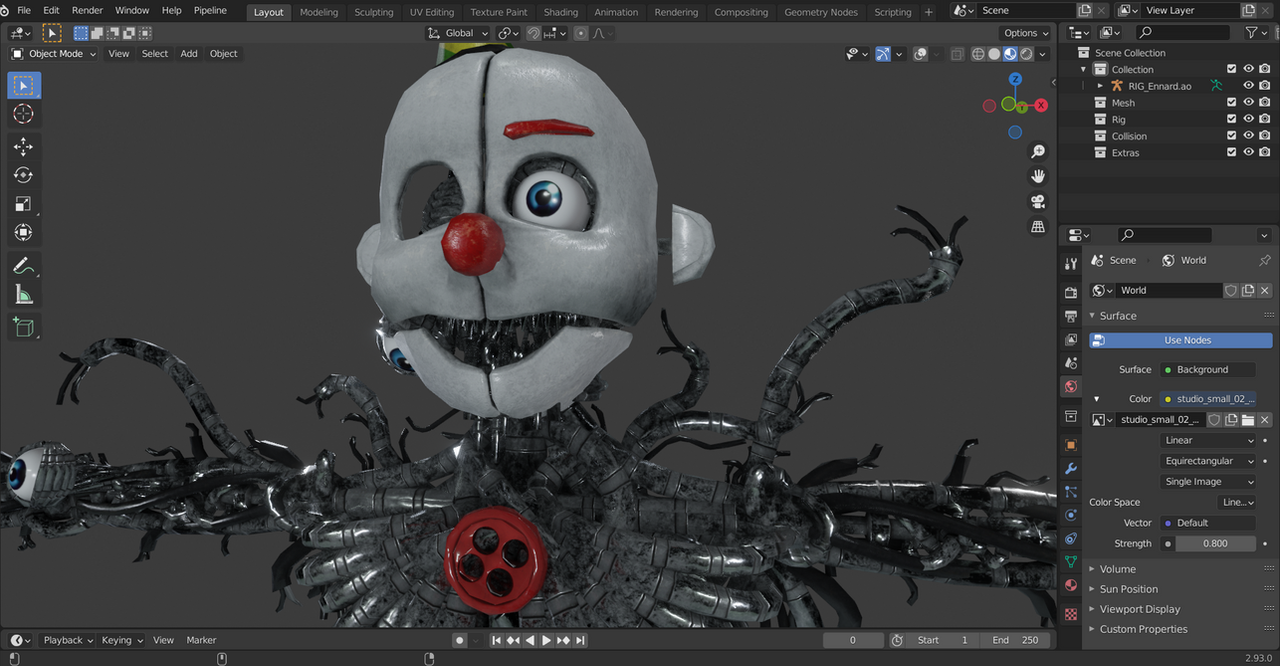Switch to the Shading workspace tab
Image resolution: width=1280 pixels, height=666 pixels.
[x=561, y=12]
